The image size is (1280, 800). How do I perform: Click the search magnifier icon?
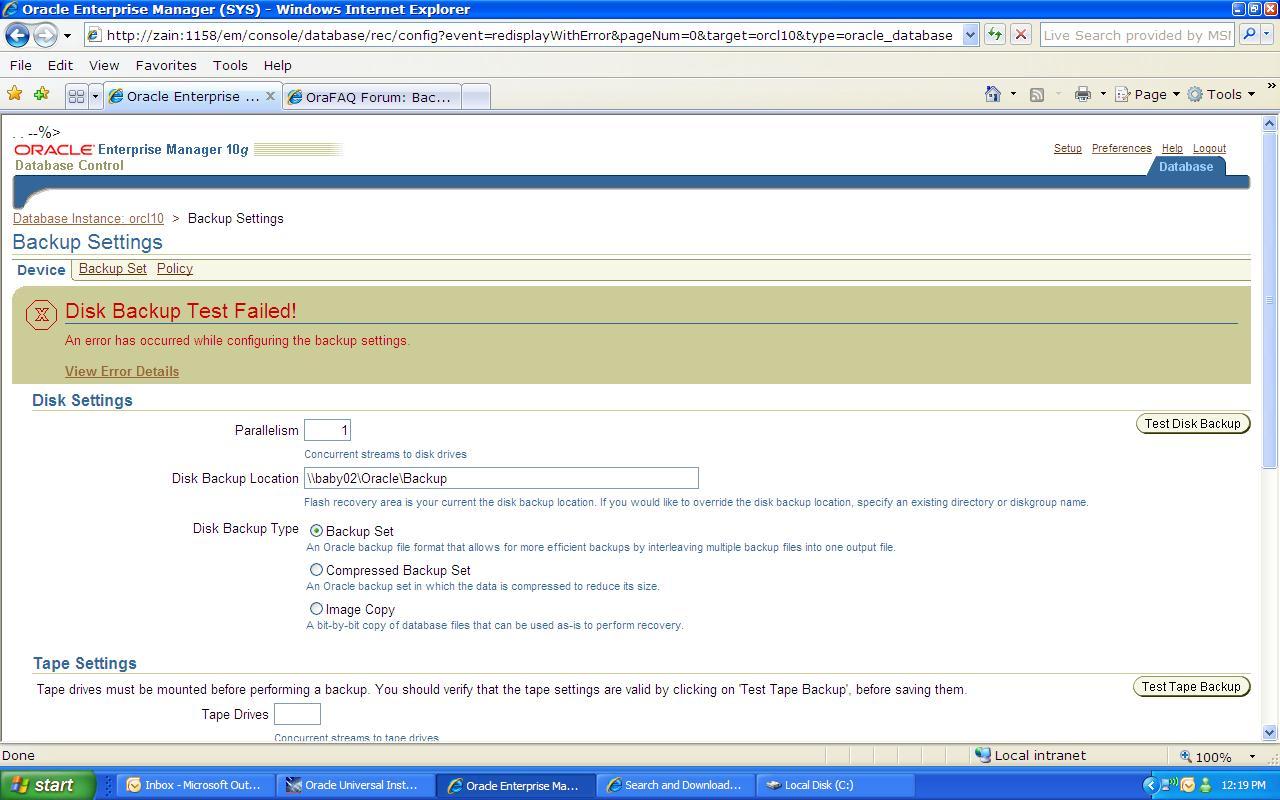click(x=1249, y=34)
